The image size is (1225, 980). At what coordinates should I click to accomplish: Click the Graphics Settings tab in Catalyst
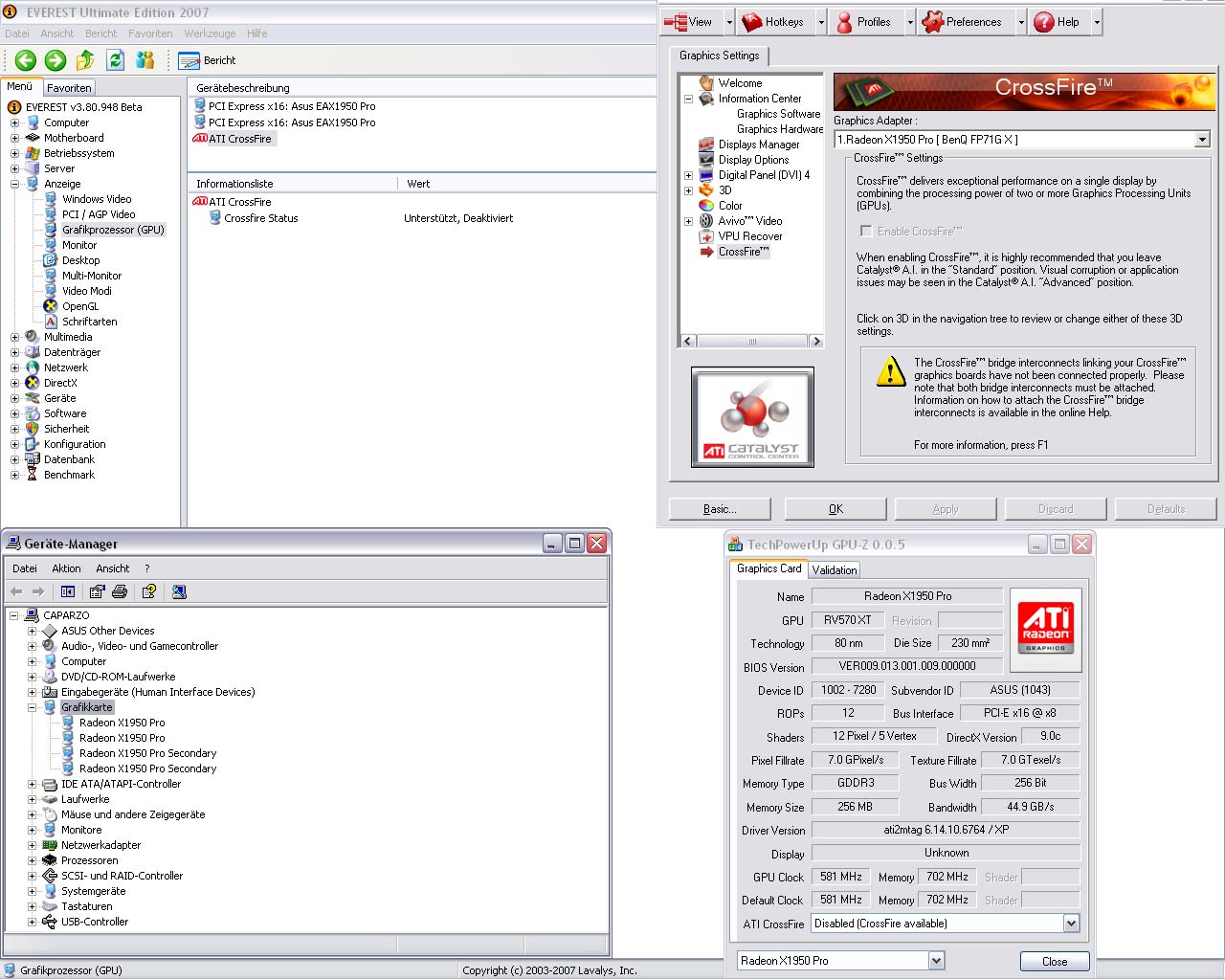click(719, 56)
